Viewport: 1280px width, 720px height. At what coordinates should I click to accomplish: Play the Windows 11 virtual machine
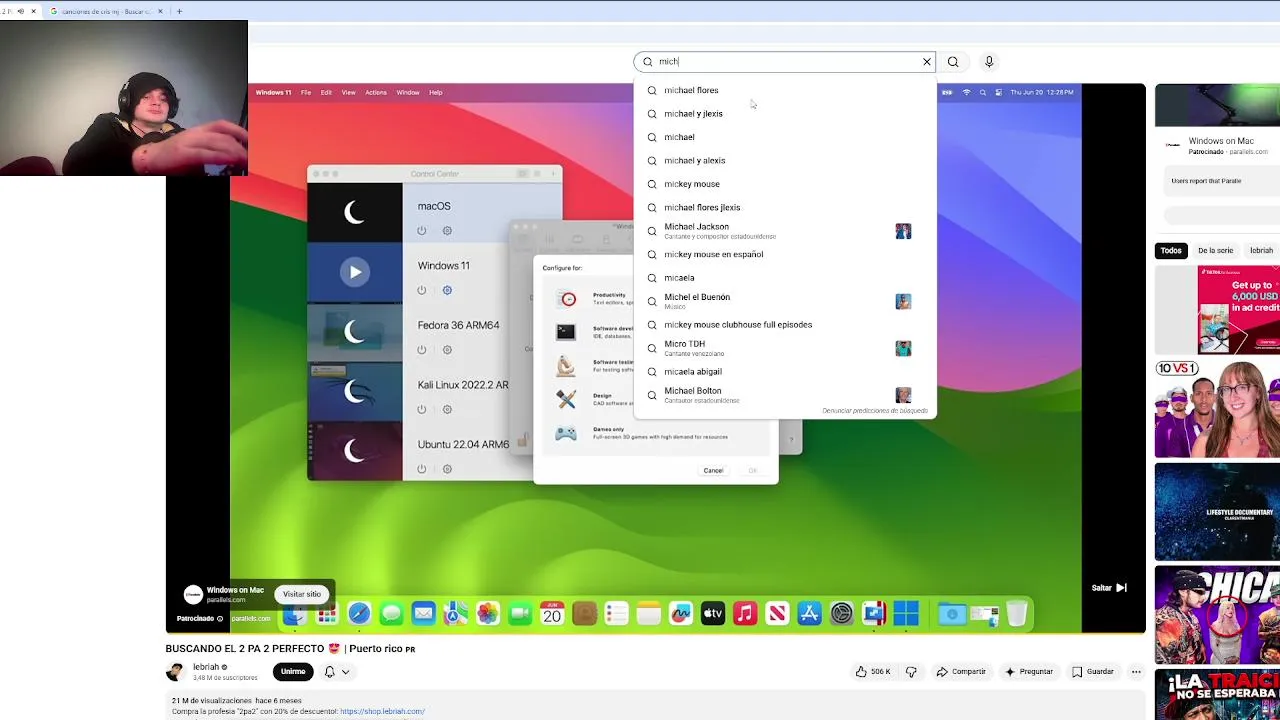pos(355,272)
